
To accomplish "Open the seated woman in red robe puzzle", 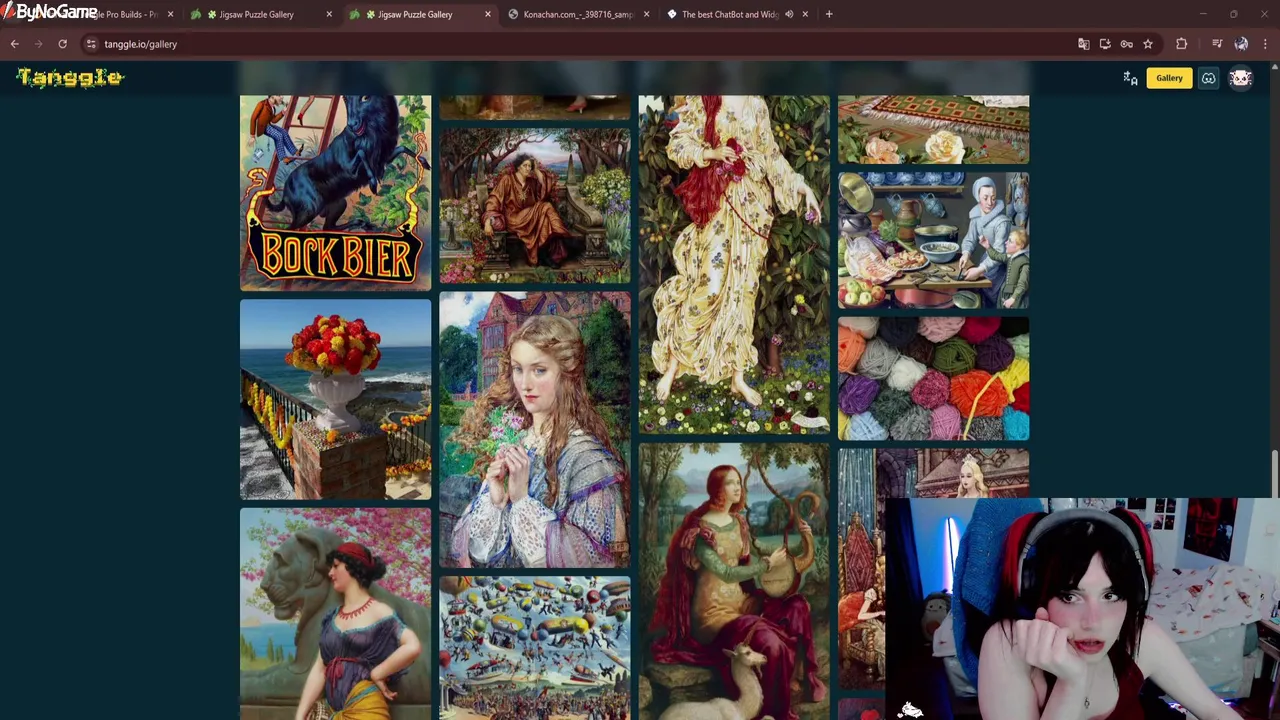I will 535,206.
